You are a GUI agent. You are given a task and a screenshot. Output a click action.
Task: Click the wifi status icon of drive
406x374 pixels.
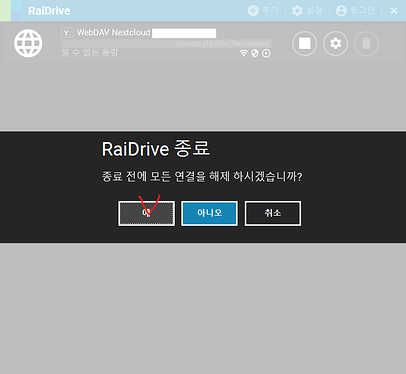click(x=244, y=53)
